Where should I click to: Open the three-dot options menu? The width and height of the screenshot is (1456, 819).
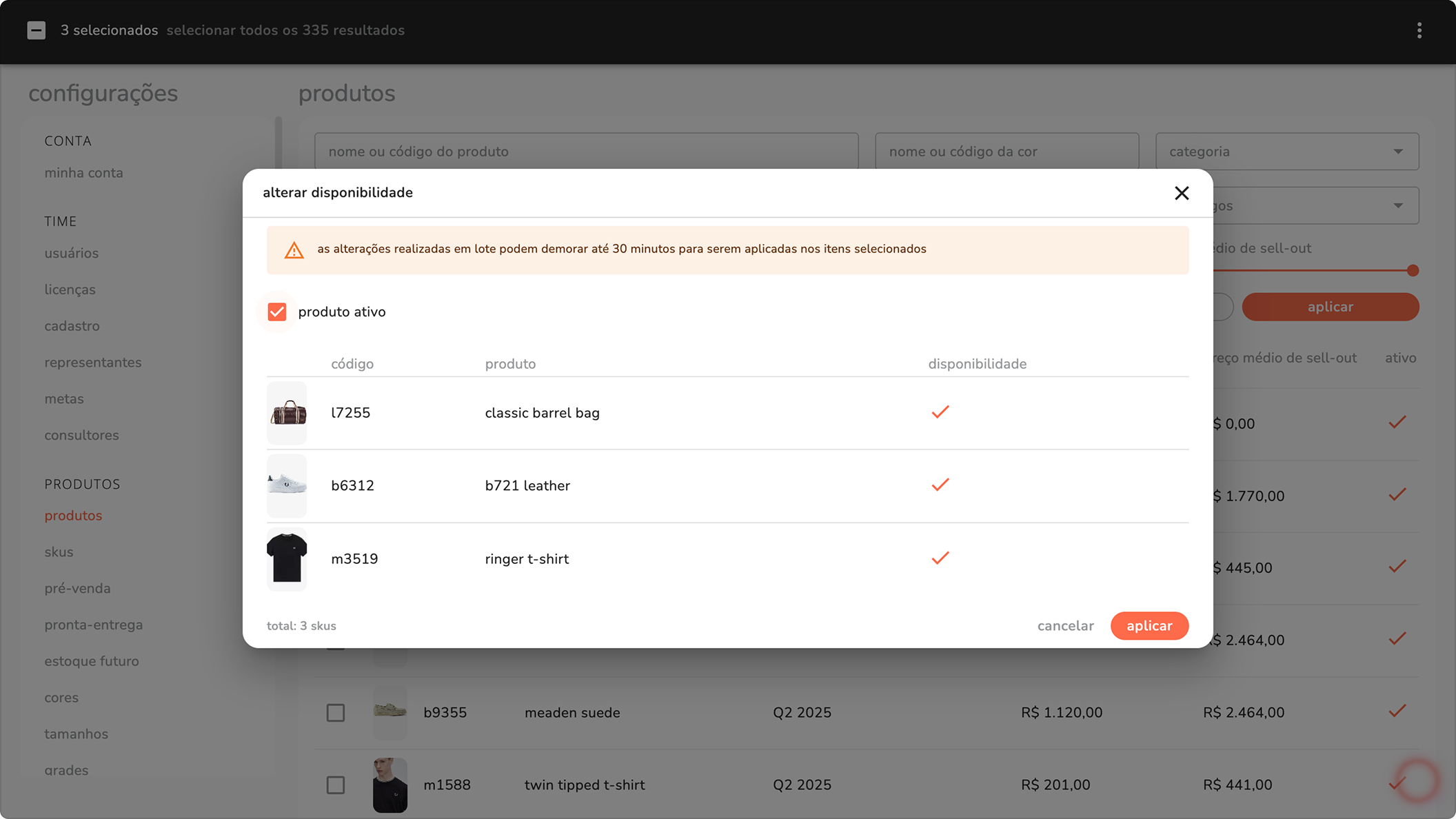[x=1419, y=30]
